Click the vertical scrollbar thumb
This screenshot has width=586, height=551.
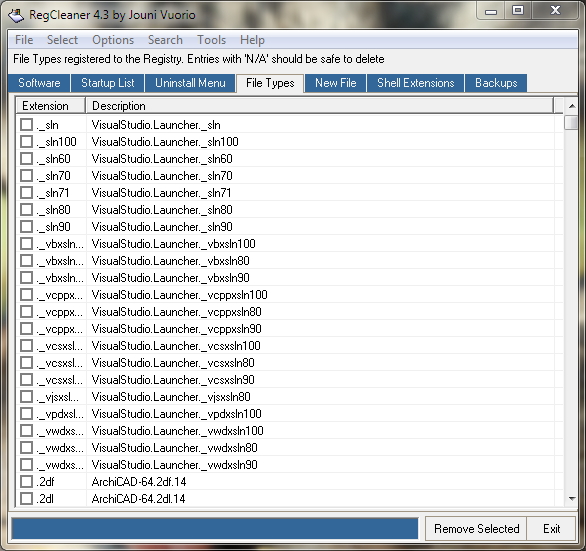point(571,123)
